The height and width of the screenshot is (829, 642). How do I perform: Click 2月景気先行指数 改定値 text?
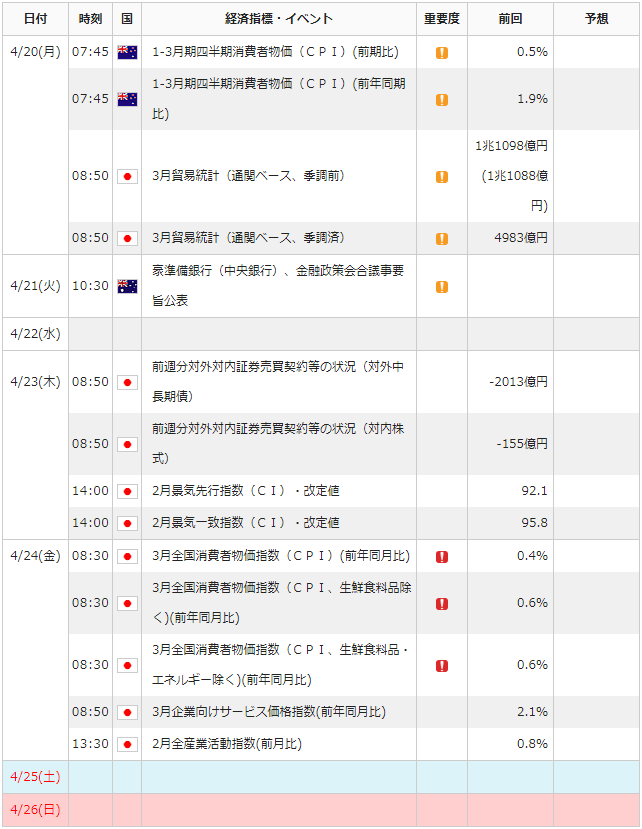point(245,491)
